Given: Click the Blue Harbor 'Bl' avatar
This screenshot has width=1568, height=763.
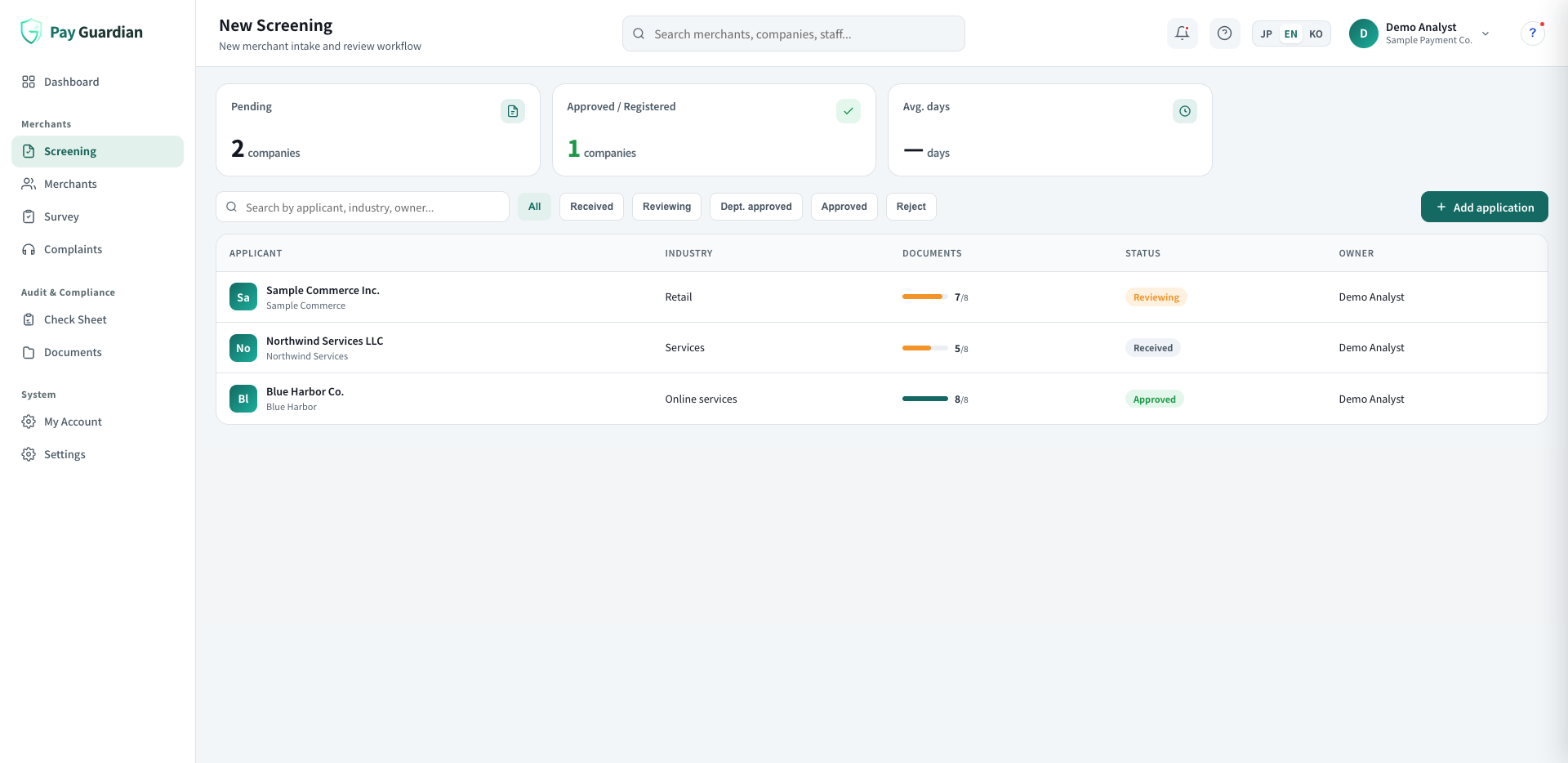Looking at the screenshot, I should pyautogui.click(x=243, y=399).
